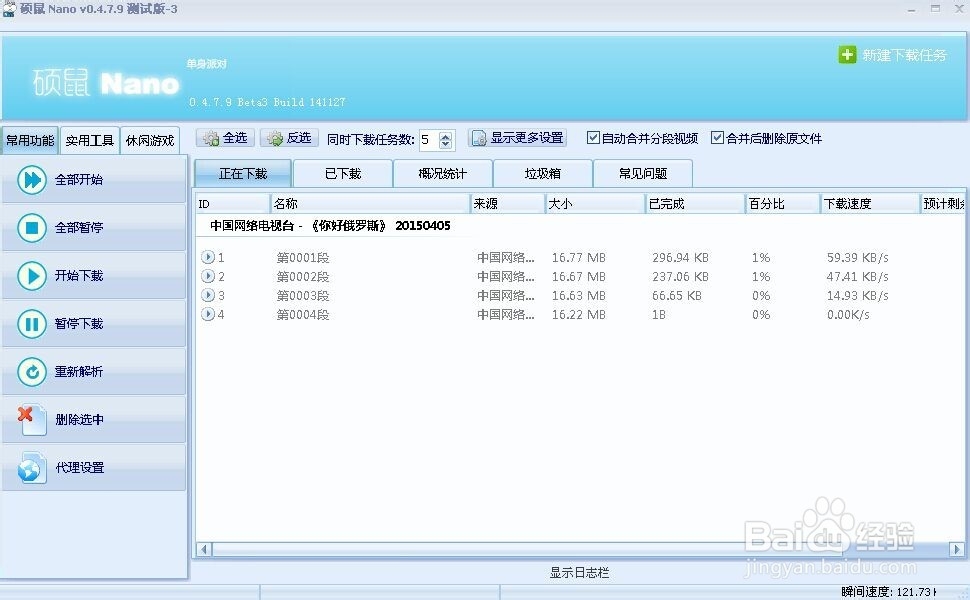
Task: Select the 休闲游戏 sidebar tab
Action: (x=150, y=140)
